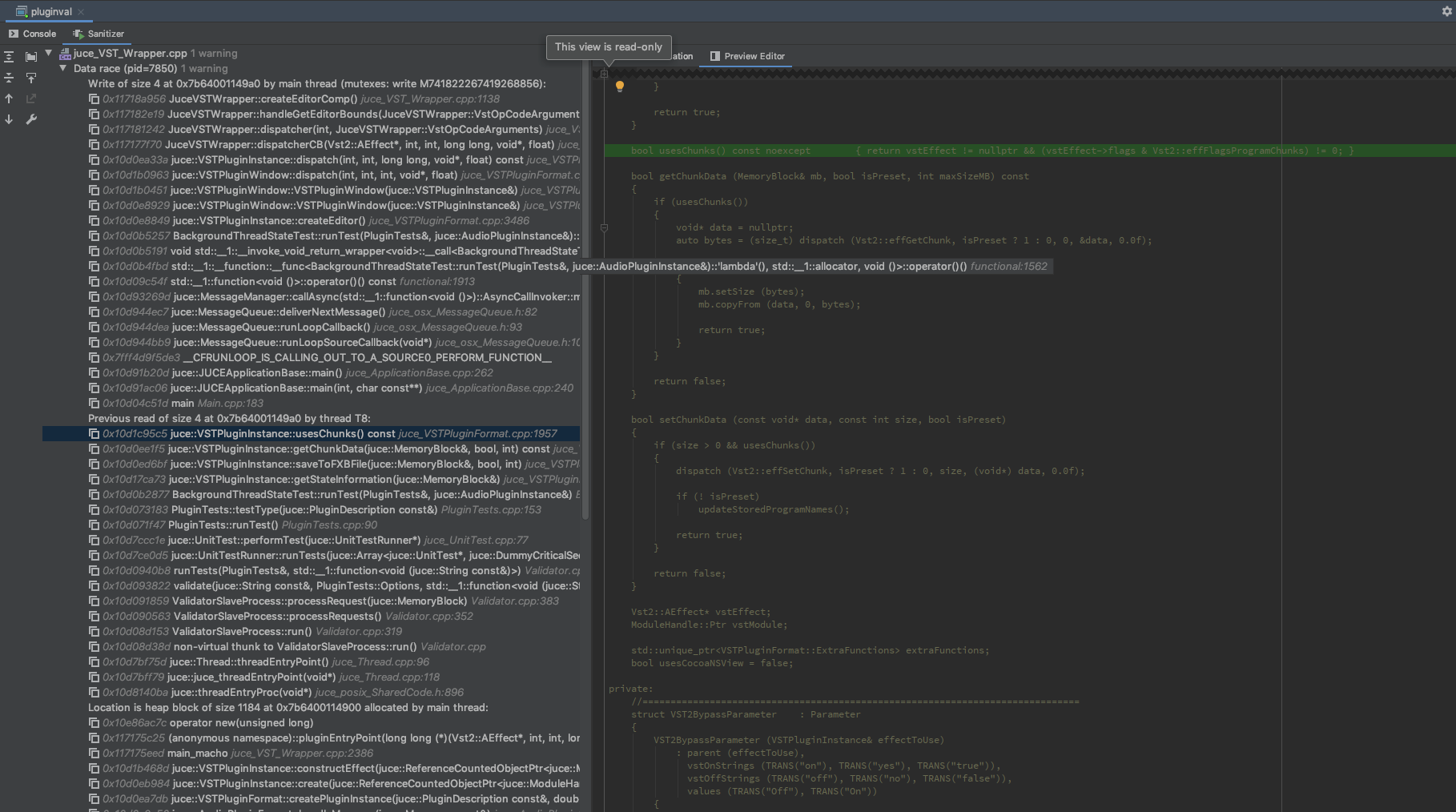Screen dimensions: 1456x812
Task: Select the Sanitizer tab
Action: point(99,34)
